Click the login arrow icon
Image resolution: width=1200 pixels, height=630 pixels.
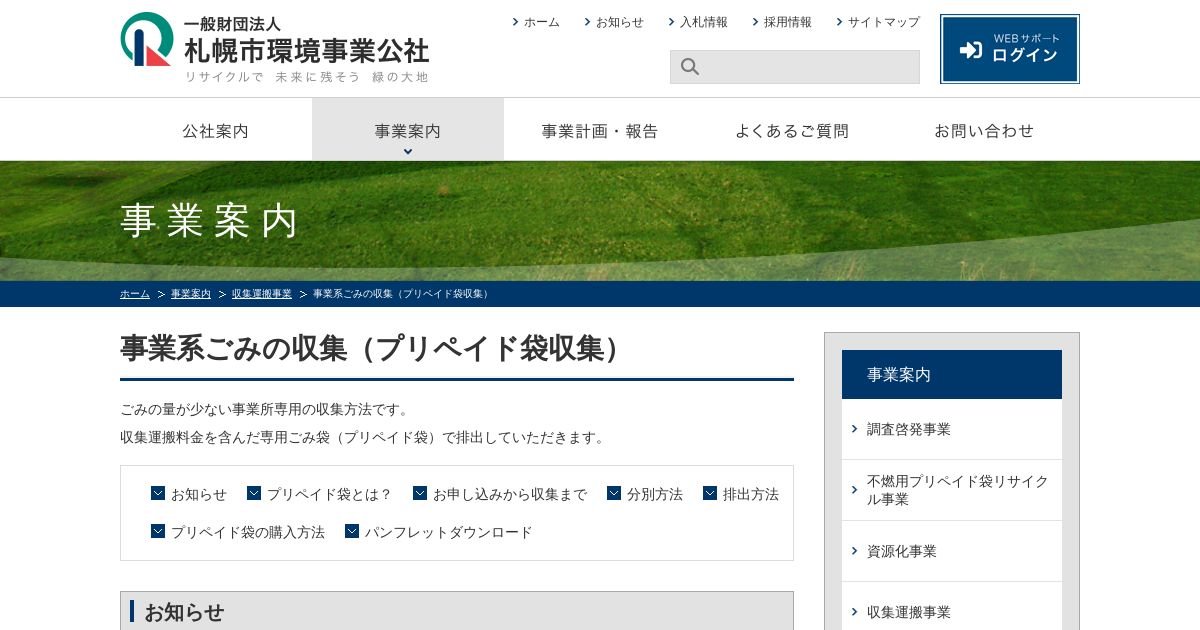point(970,50)
